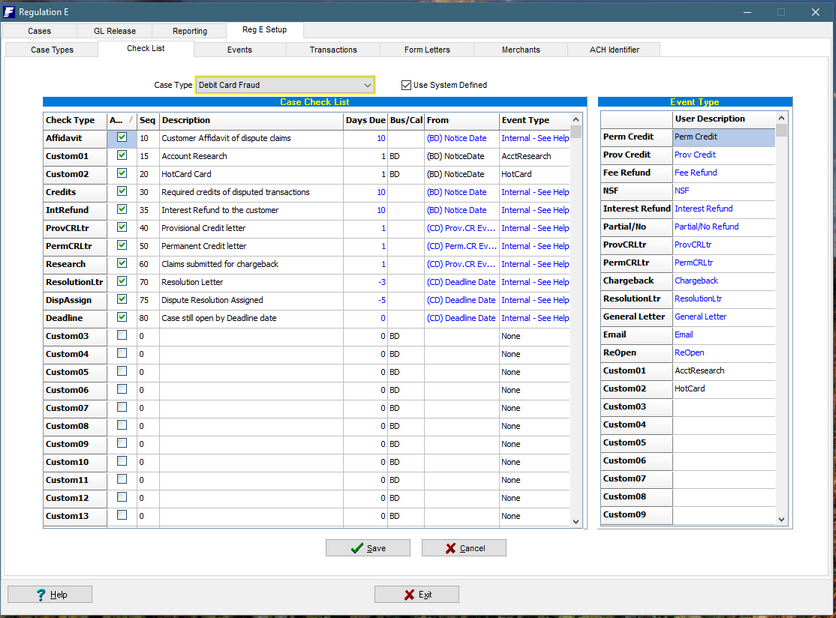Click the Chargeback link in Event Type

tap(696, 281)
